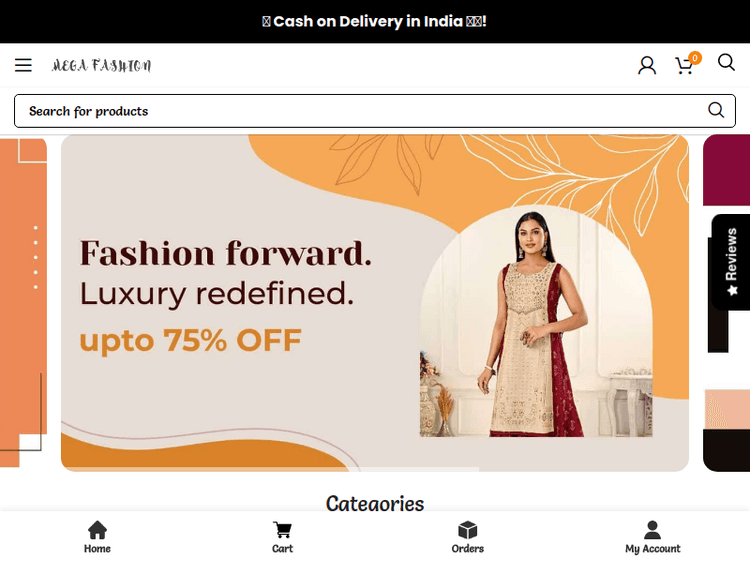Open the Reviews side tab
750x563 pixels.
point(731,262)
